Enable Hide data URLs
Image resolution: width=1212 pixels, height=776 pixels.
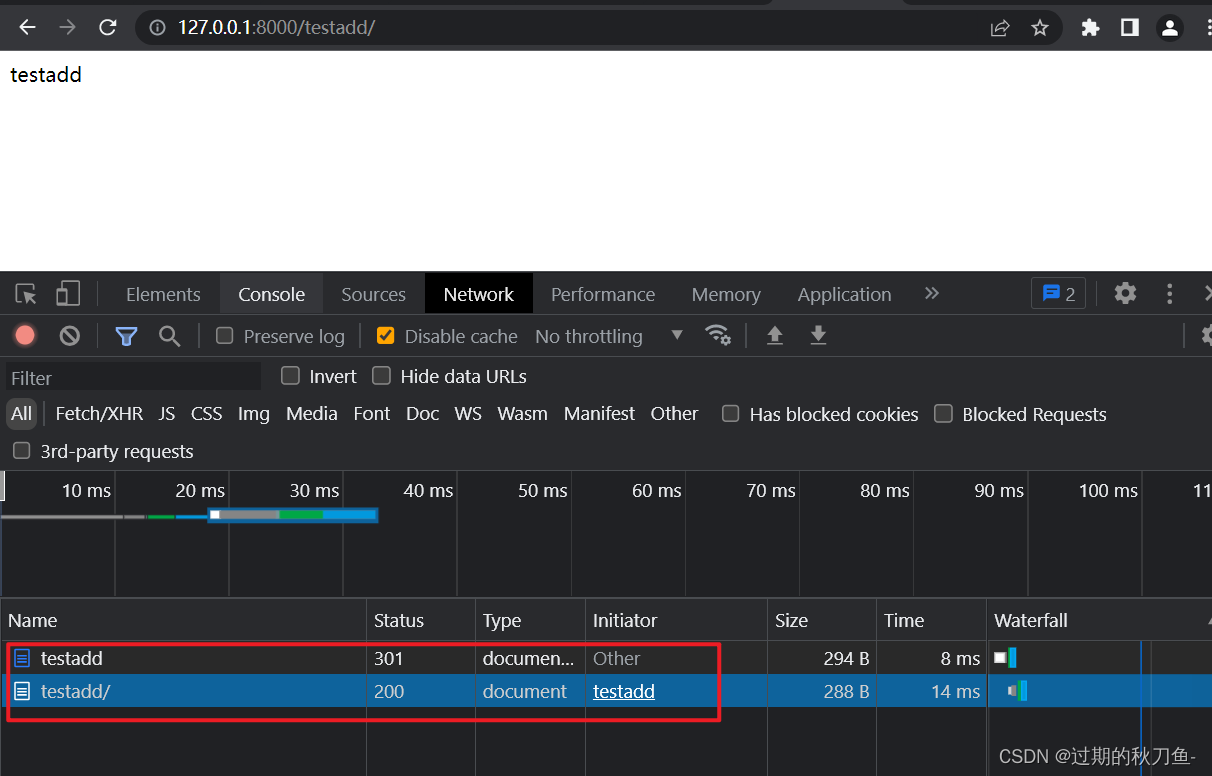click(381, 376)
